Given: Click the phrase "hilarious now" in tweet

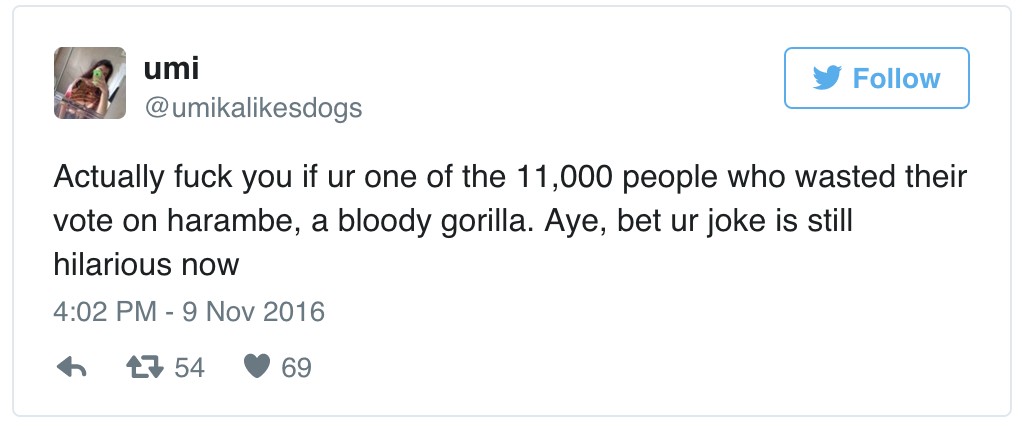Looking at the screenshot, I should (146, 265).
